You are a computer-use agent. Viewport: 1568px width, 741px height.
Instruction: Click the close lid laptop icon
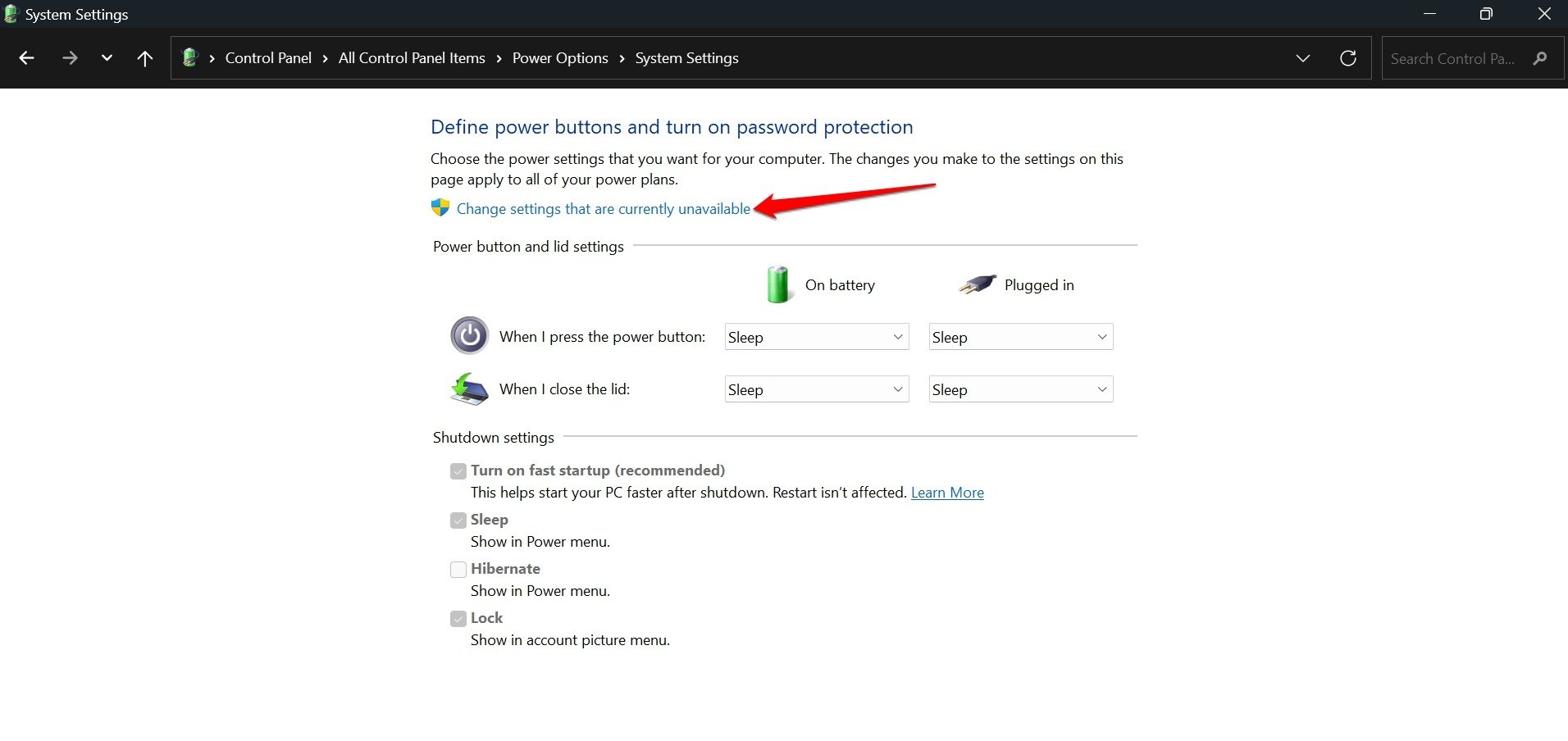[469, 389]
